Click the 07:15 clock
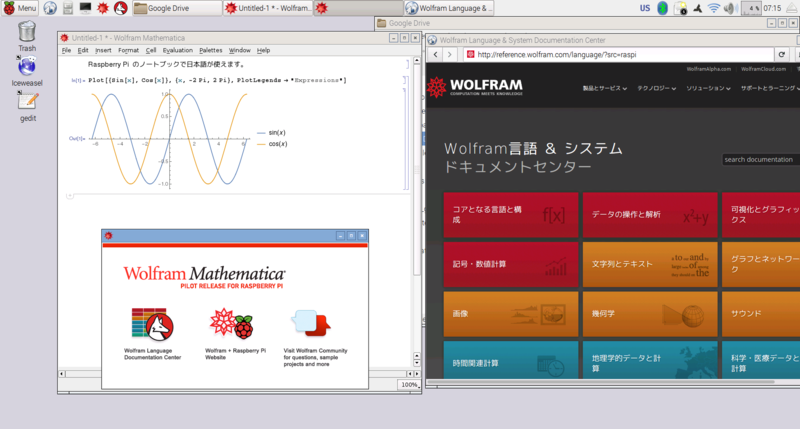800x429 pixels. (x=772, y=8)
